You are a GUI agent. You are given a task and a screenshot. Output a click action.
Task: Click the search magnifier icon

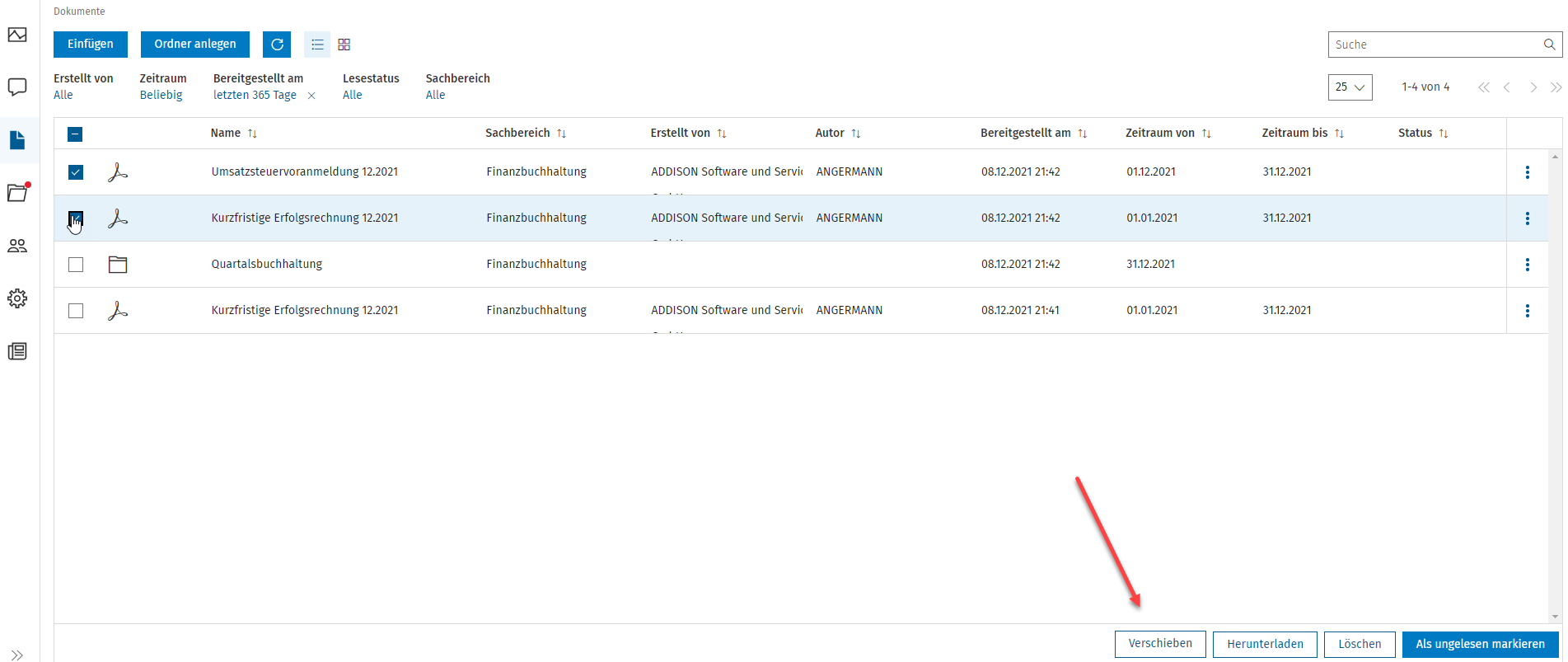[x=1549, y=45]
